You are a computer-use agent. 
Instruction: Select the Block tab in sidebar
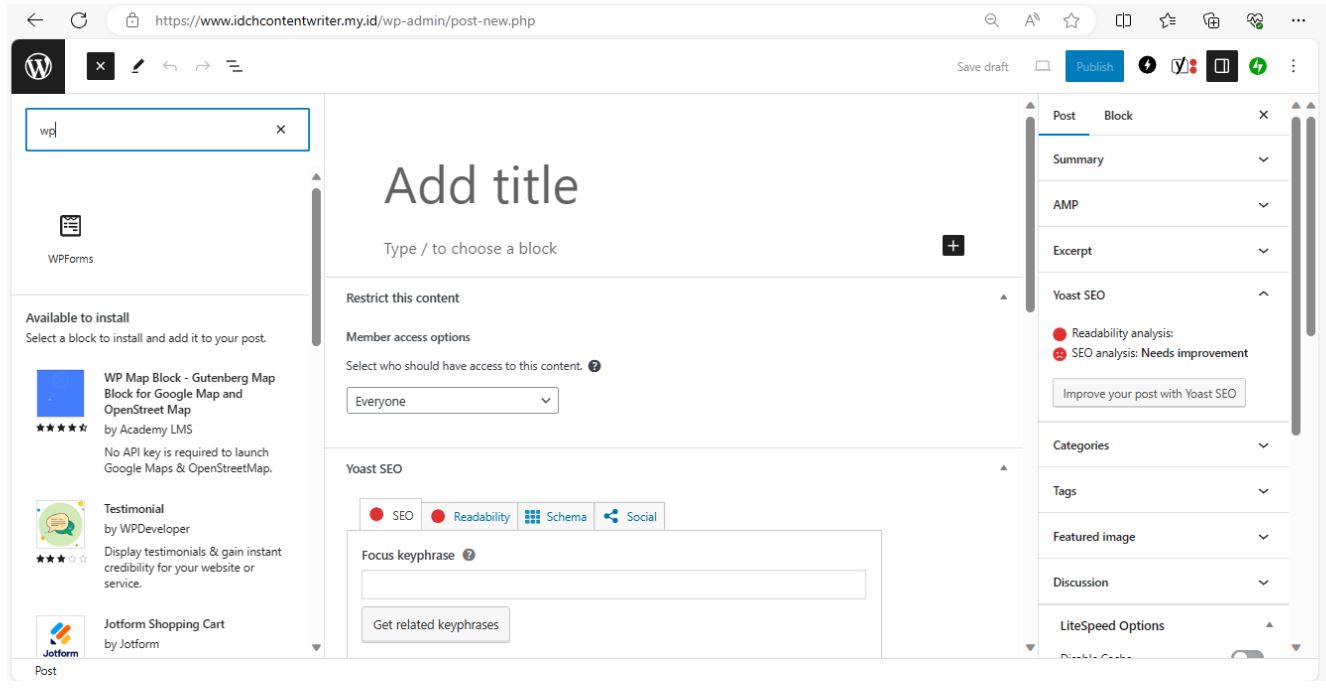tap(1117, 115)
